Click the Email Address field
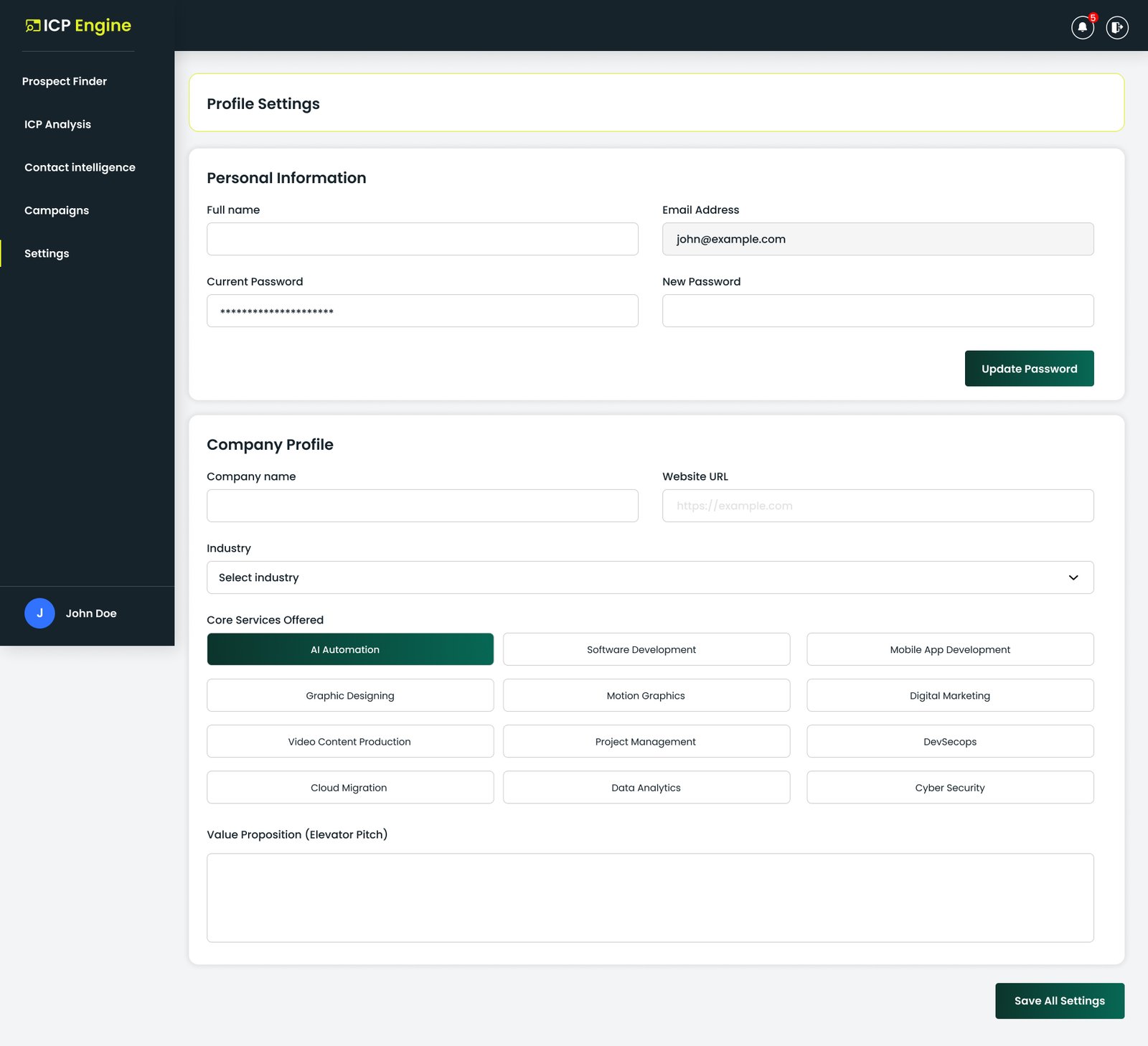 (878, 239)
